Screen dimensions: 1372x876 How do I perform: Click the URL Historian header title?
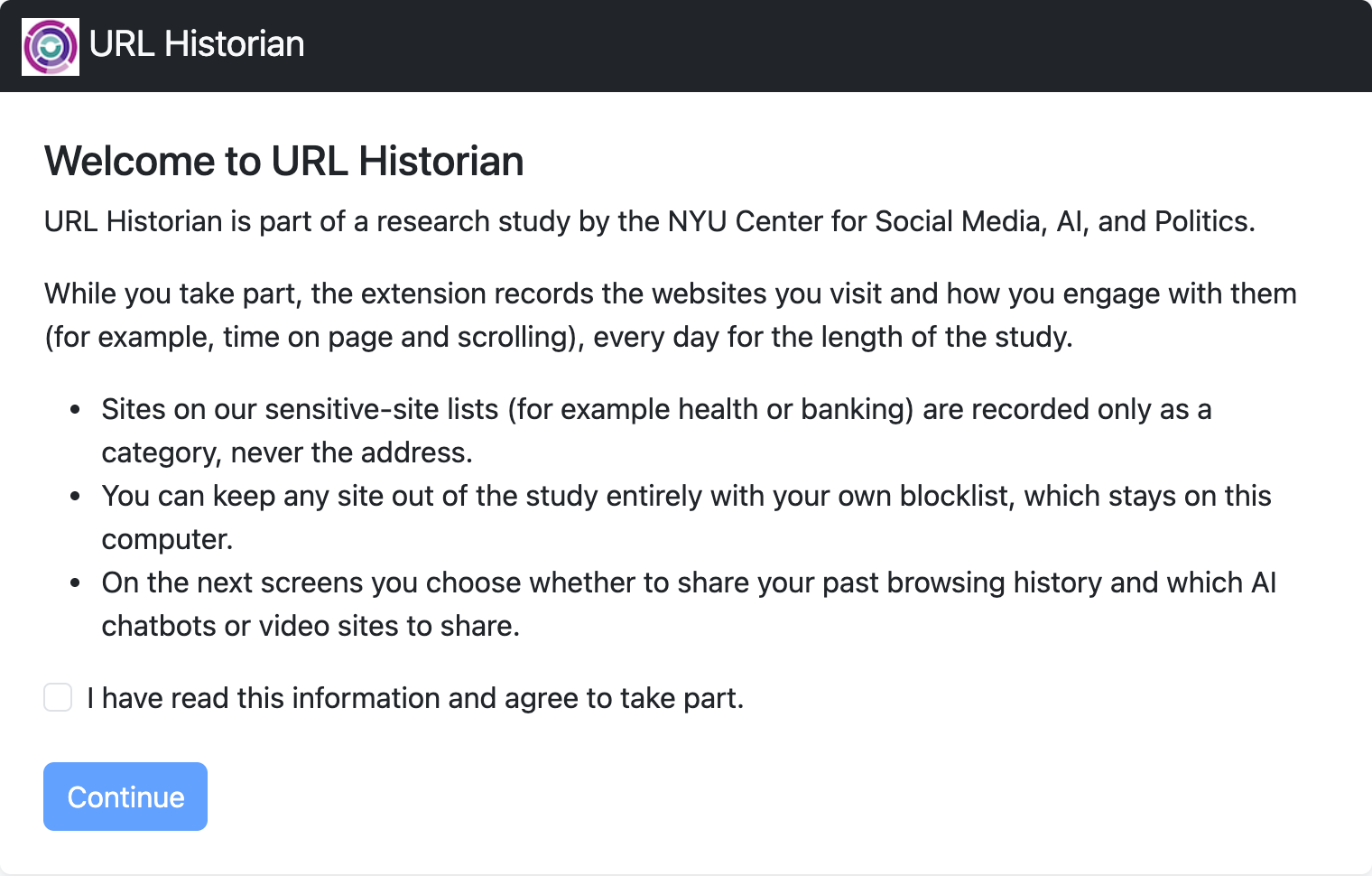197,44
